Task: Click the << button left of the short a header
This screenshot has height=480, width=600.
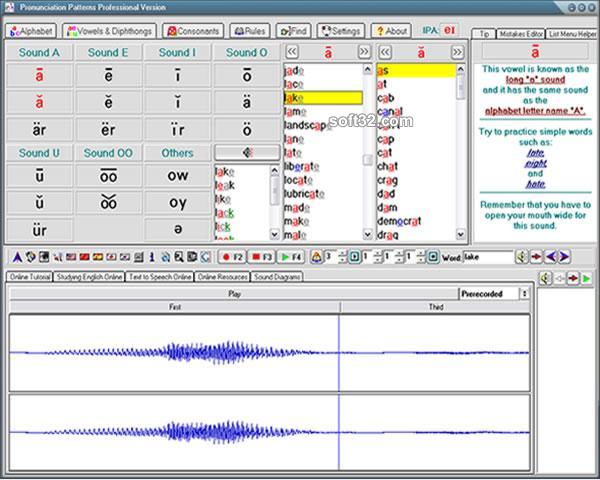Action: coord(385,52)
